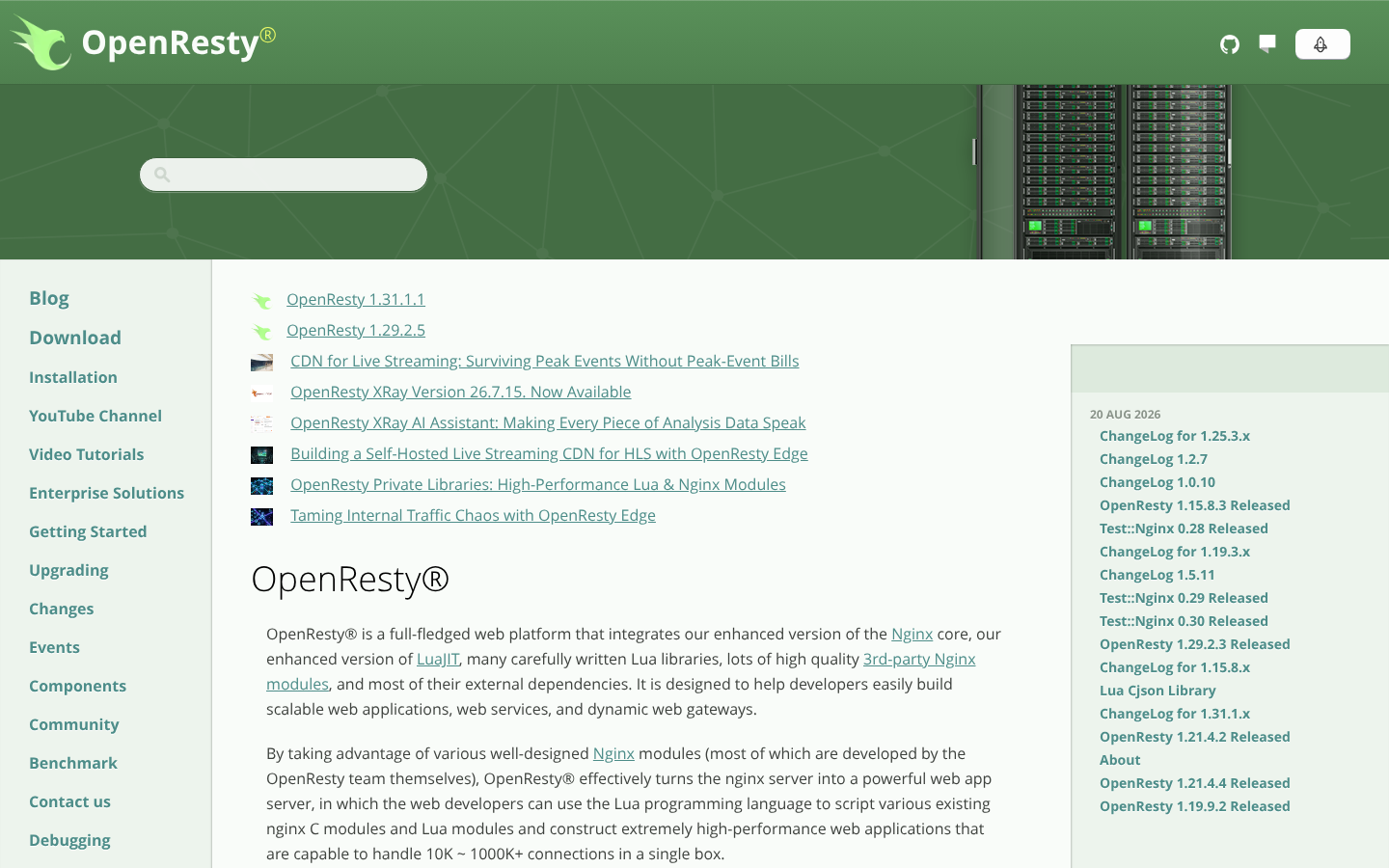Open Taming Internal Traffic Chaos article
The image size is (1389, 868).
coord(473,515)
